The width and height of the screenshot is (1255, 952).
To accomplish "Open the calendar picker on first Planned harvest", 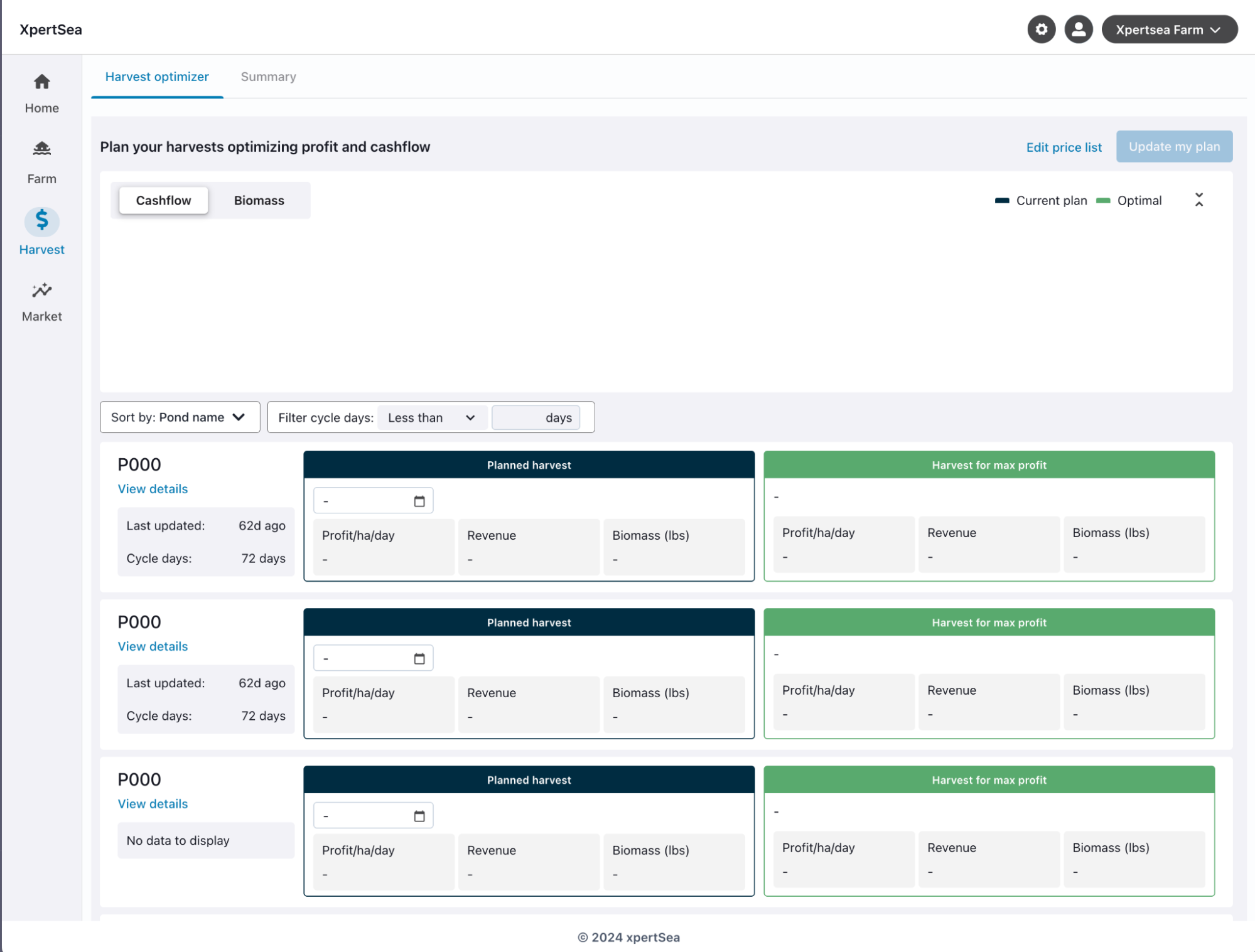I will point(419,500).
